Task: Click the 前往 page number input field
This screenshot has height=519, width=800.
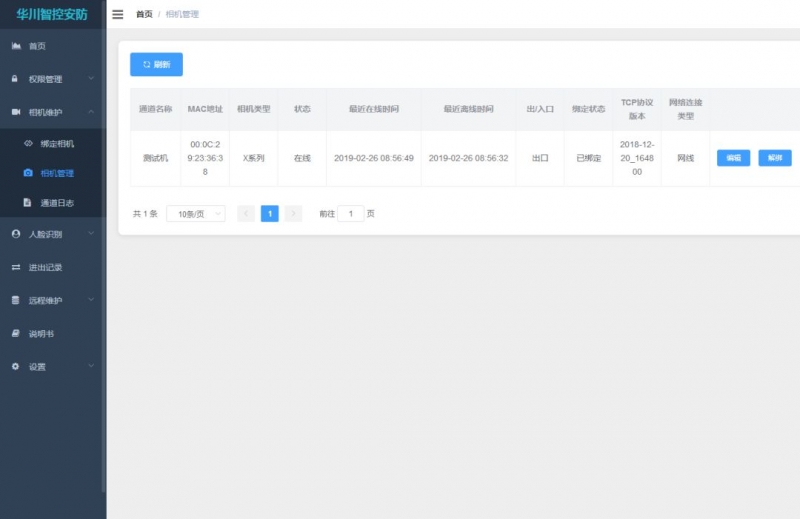Action: coord(350,214)
